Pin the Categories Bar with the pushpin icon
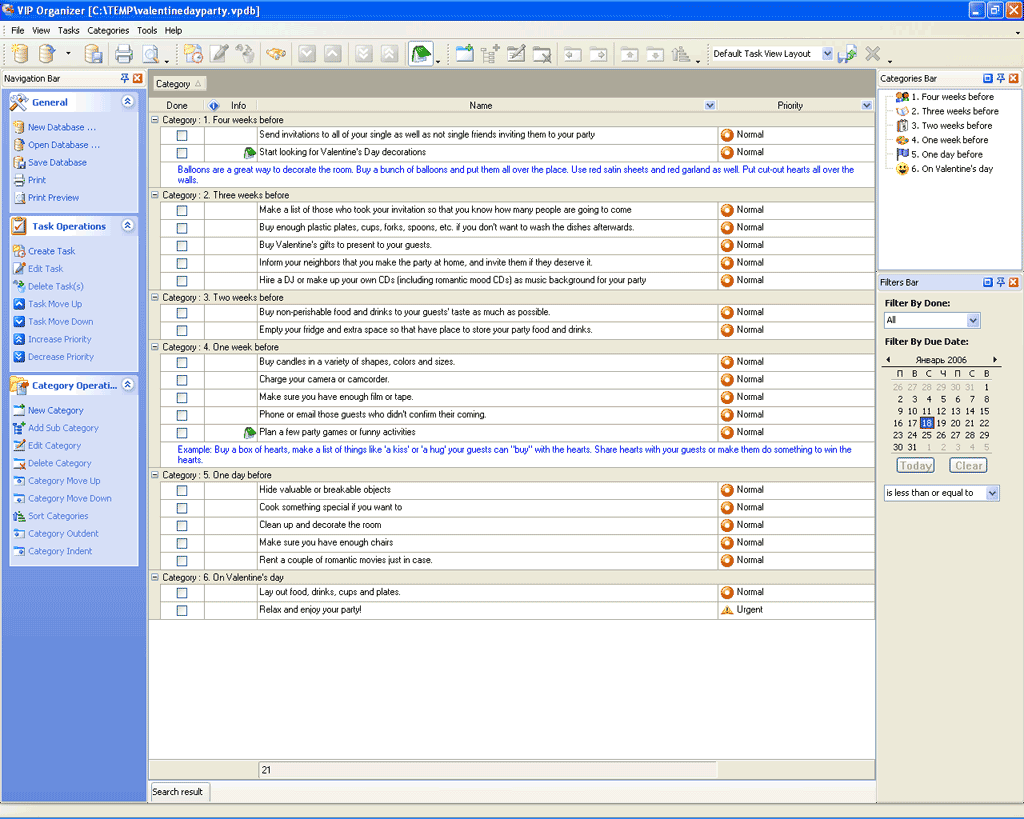Image resolution: width=1024 pixels, height=819 pixels. click(1000, 78)
